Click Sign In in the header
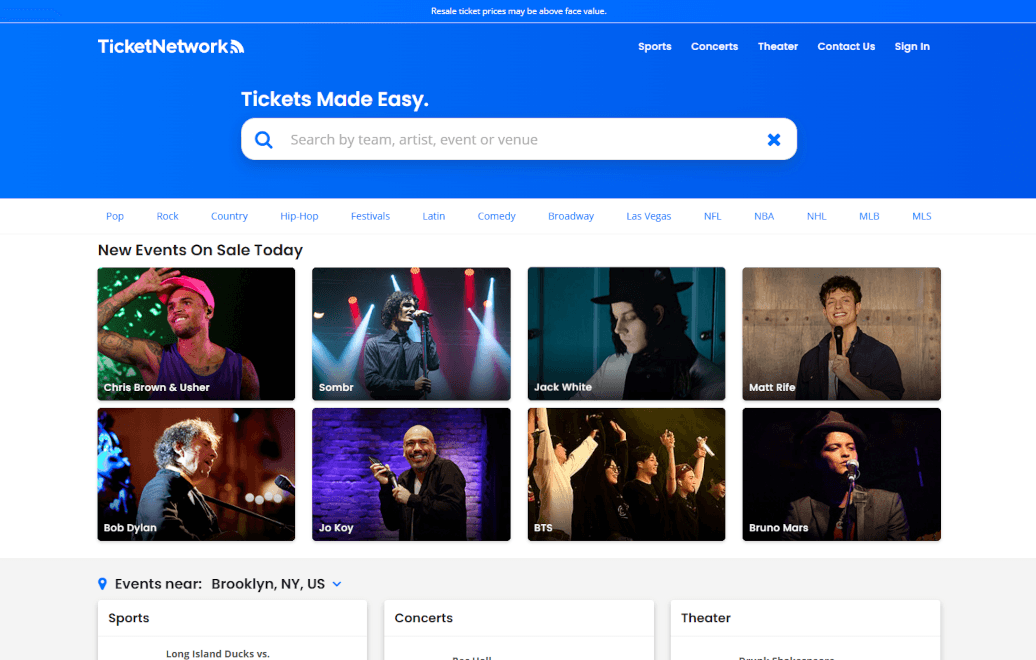This screenshot has height=660, width=1036. [912, 46]
